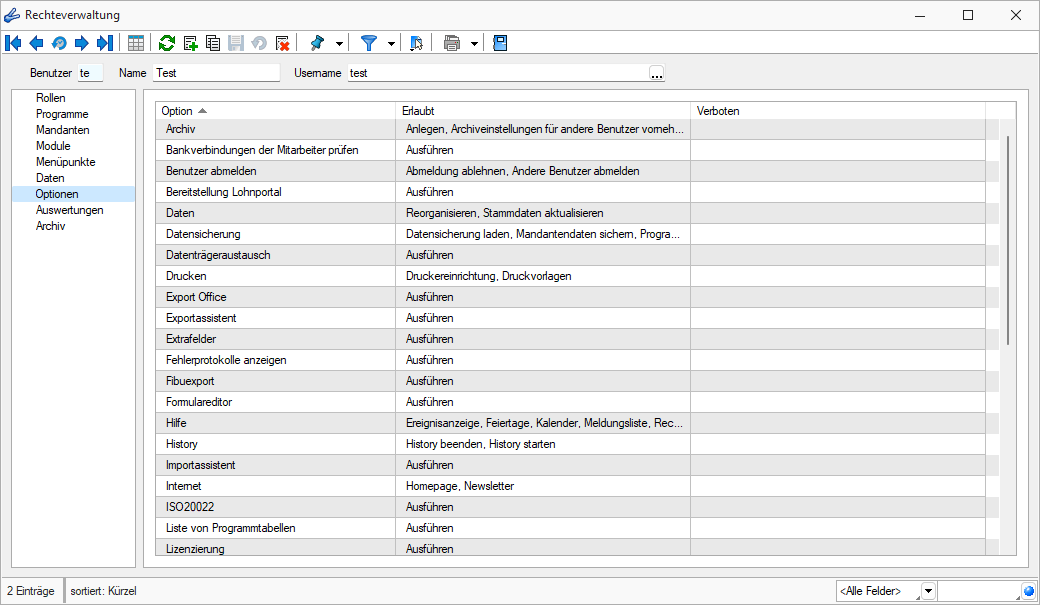Click the Verboten column header
The image size is (1040, 605).
tap(838, 111)
